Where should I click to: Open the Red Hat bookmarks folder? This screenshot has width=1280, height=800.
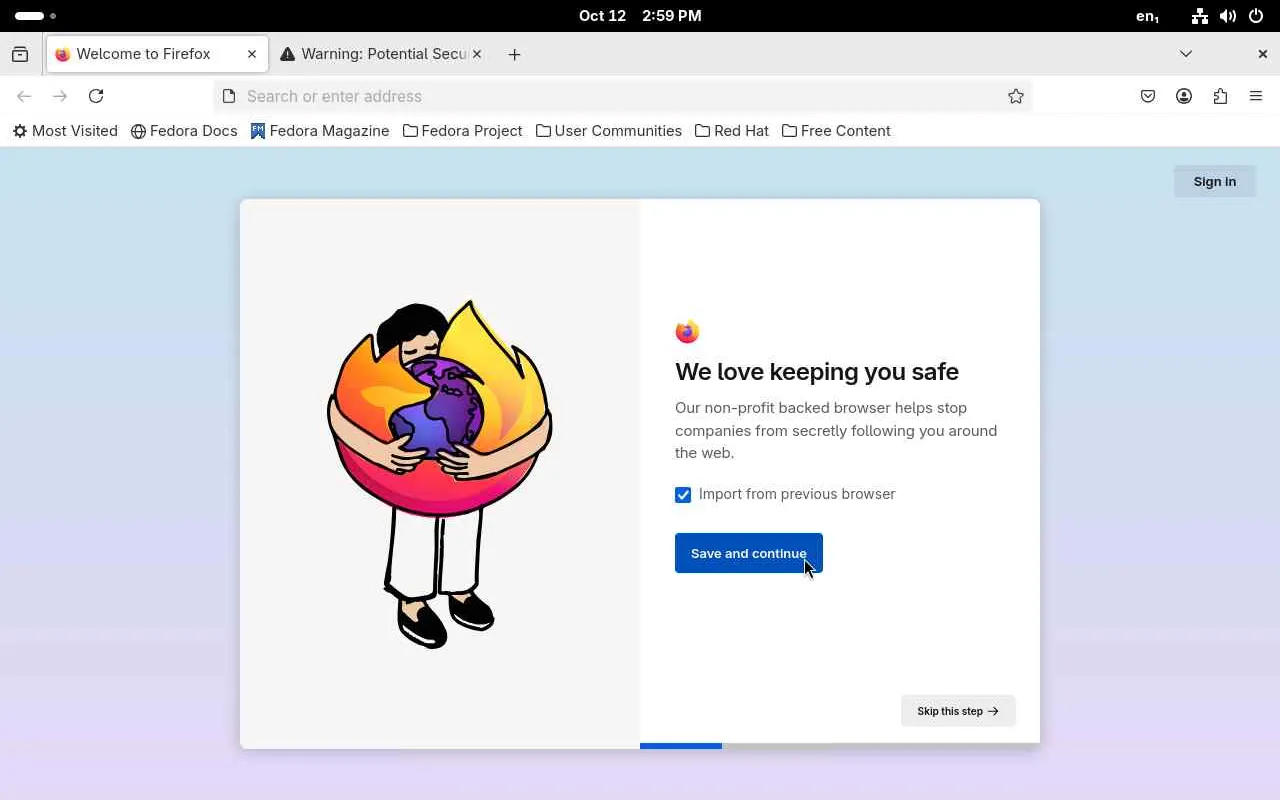click(x=732, y=131)
